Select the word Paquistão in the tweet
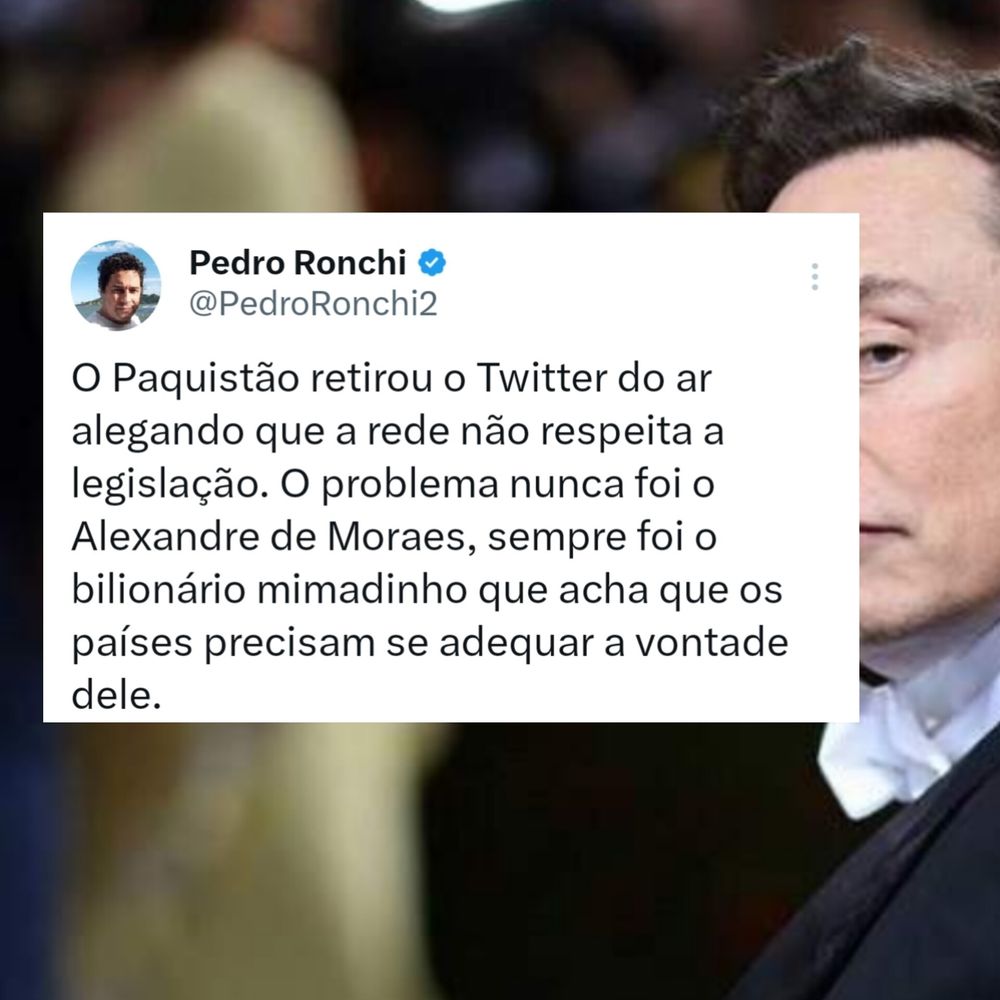This screenshot has width=1000, height=1000. point(205,380)
